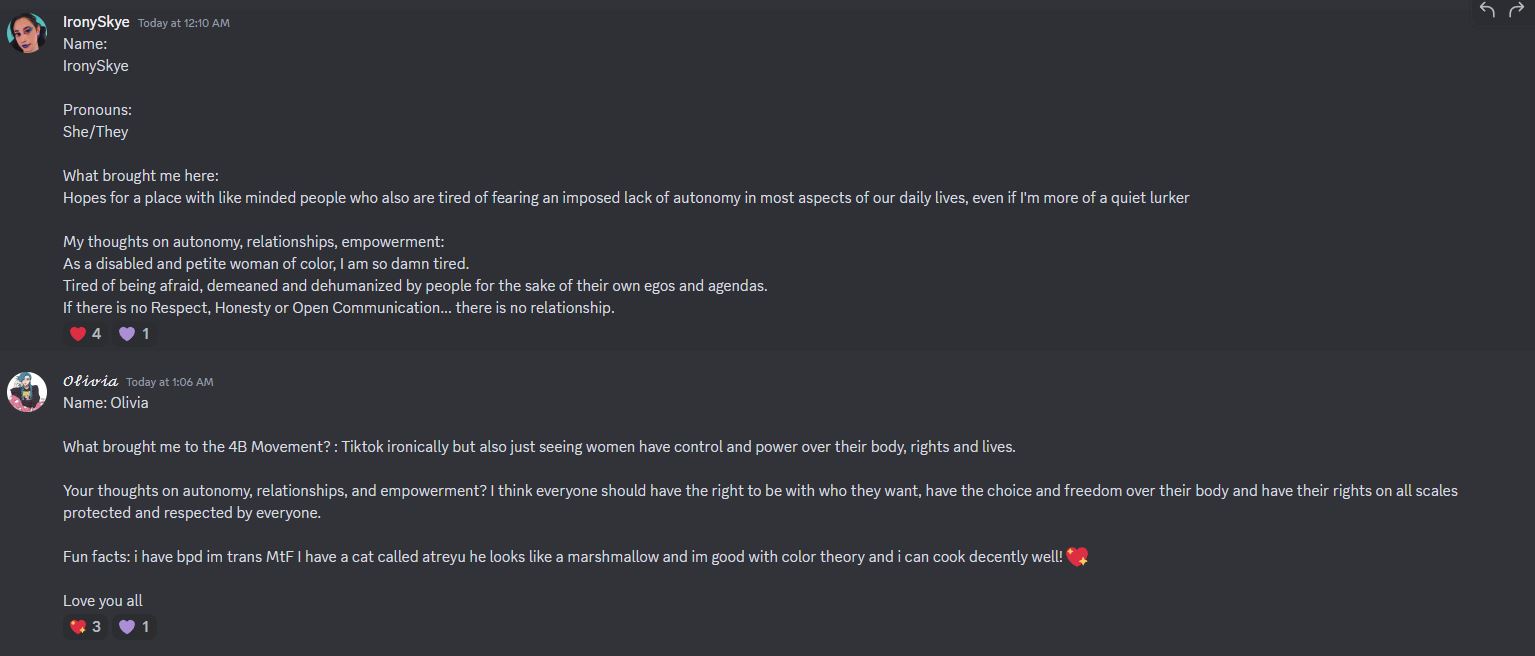
Task: Open Olivia's profile avatar
Action: click(x=27, y=392)
